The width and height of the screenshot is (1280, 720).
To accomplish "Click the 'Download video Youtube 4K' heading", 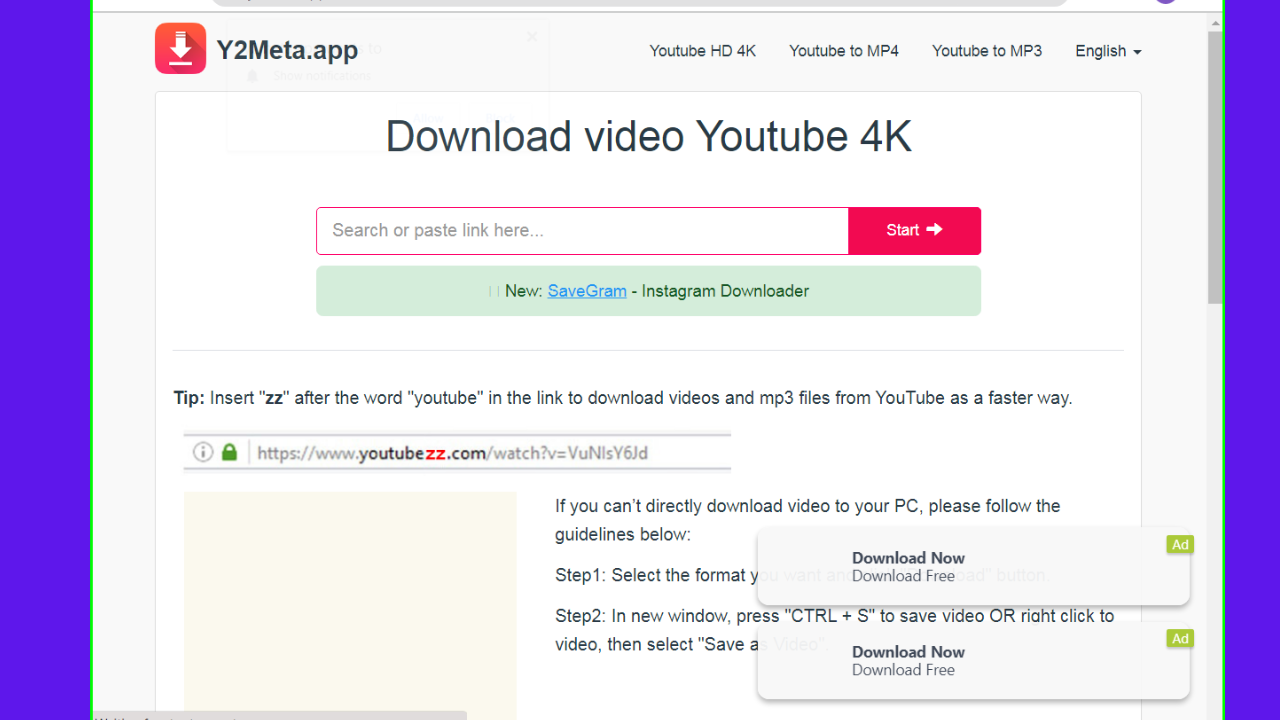I will pos(648,136).
